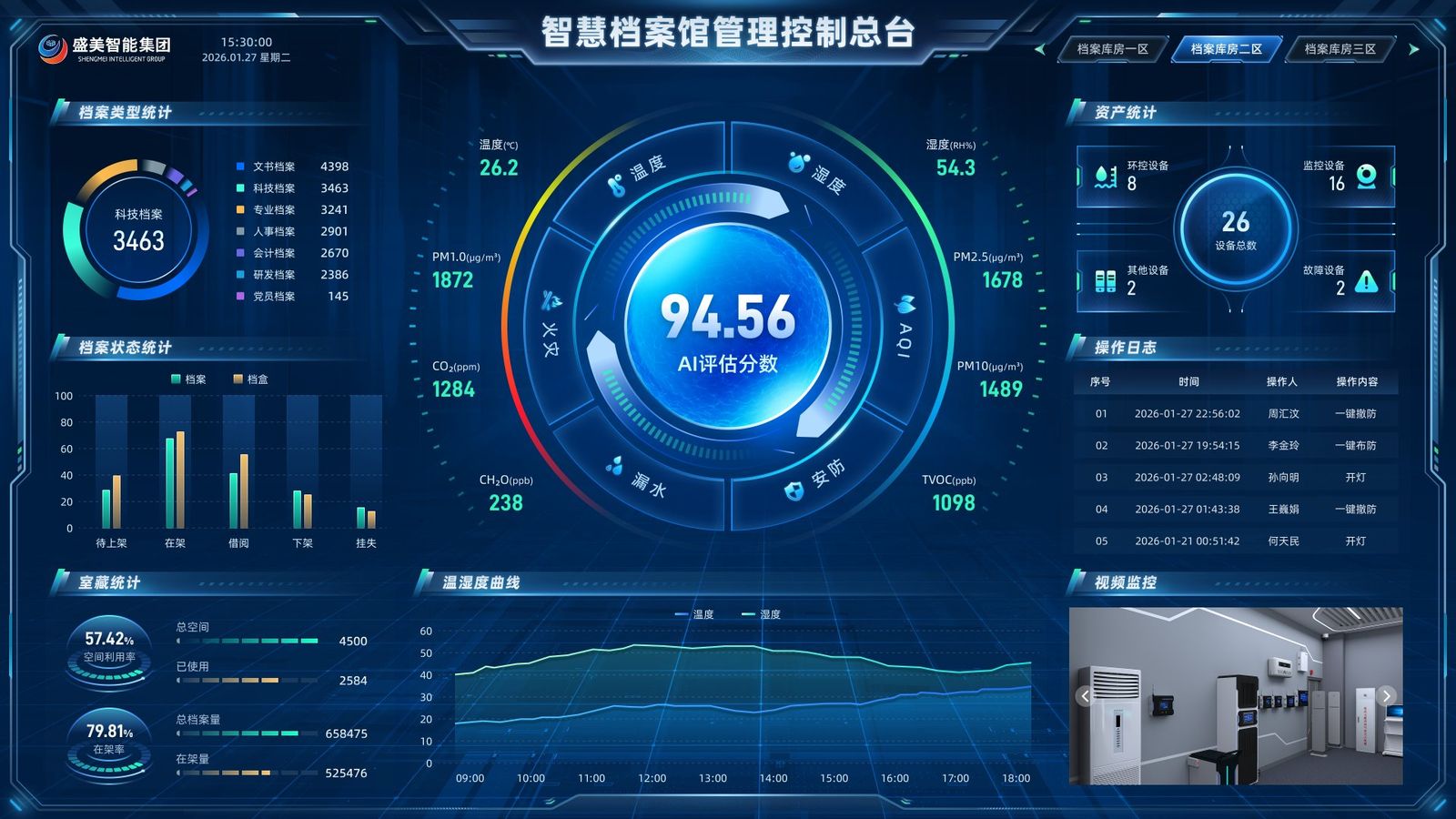This screenshot has height=819, width=1456.
Task: Open the 档案库房三区 tab
Action: pyautogui.click(x=1340, y=49)
